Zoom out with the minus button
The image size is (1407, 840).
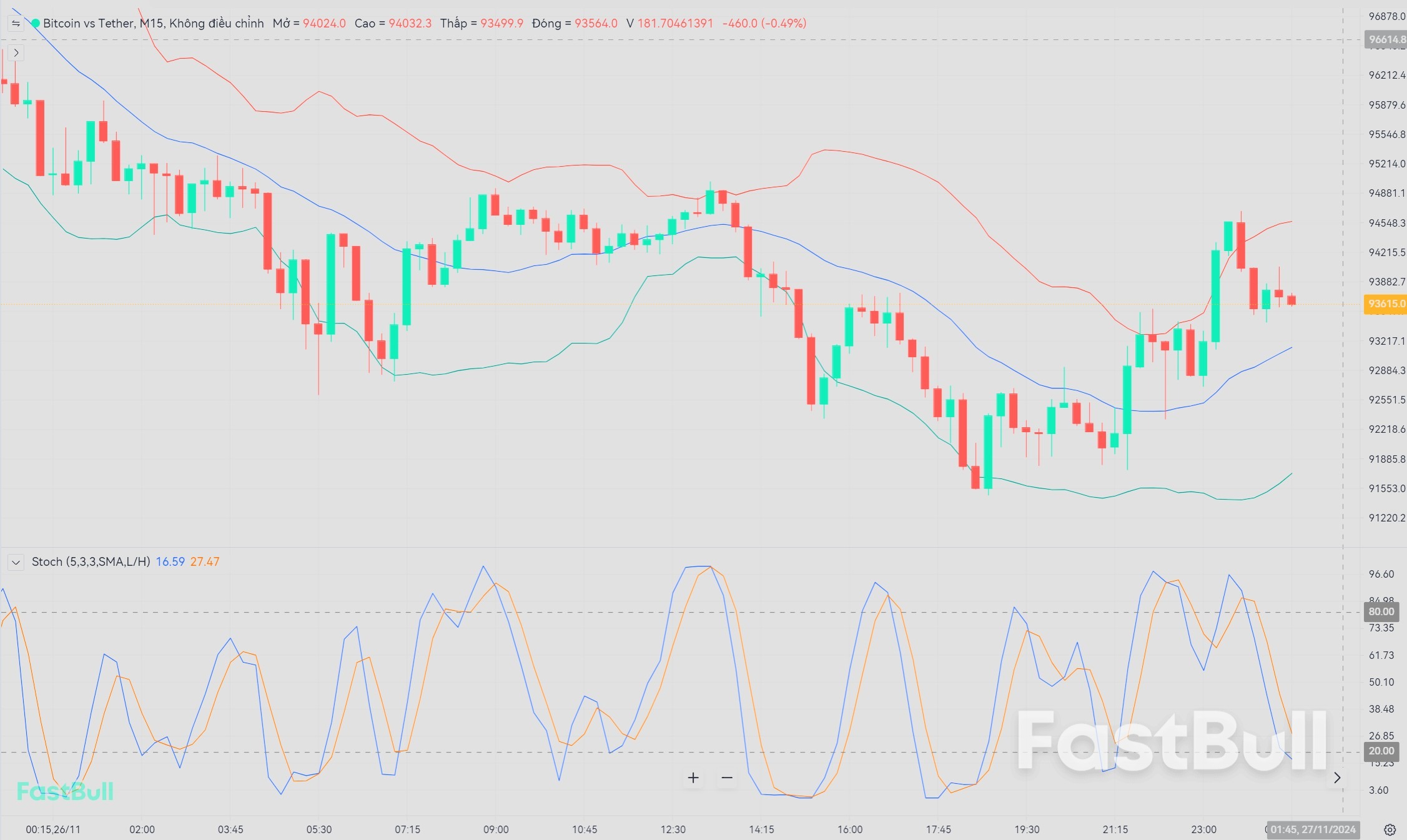[727, 778]
